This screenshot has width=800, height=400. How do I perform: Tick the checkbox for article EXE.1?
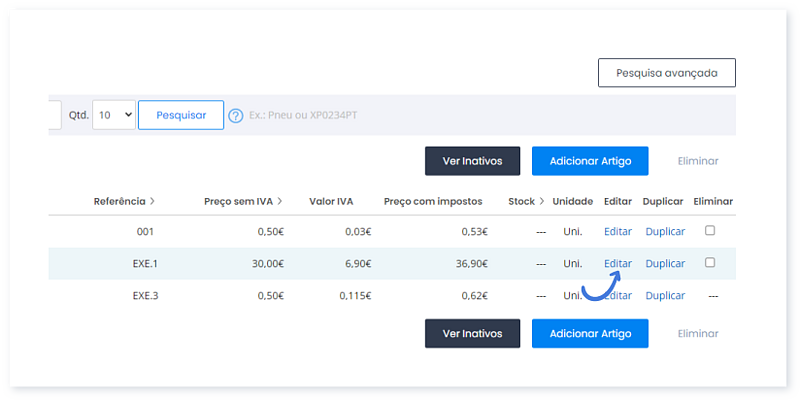[x=710, y=263]
